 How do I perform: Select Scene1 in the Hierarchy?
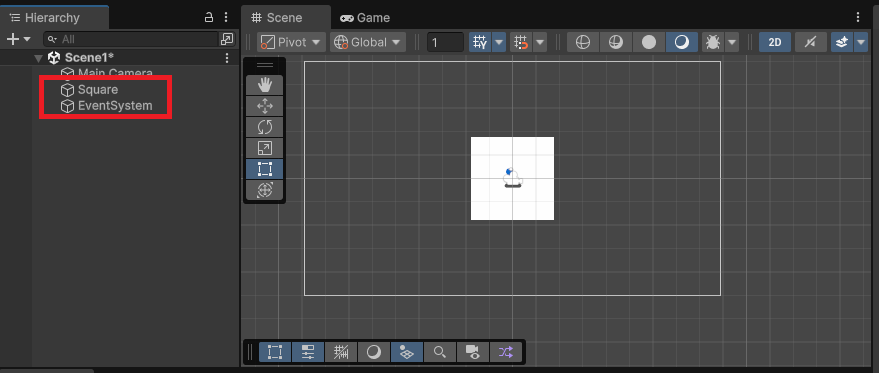click(90, 57)
